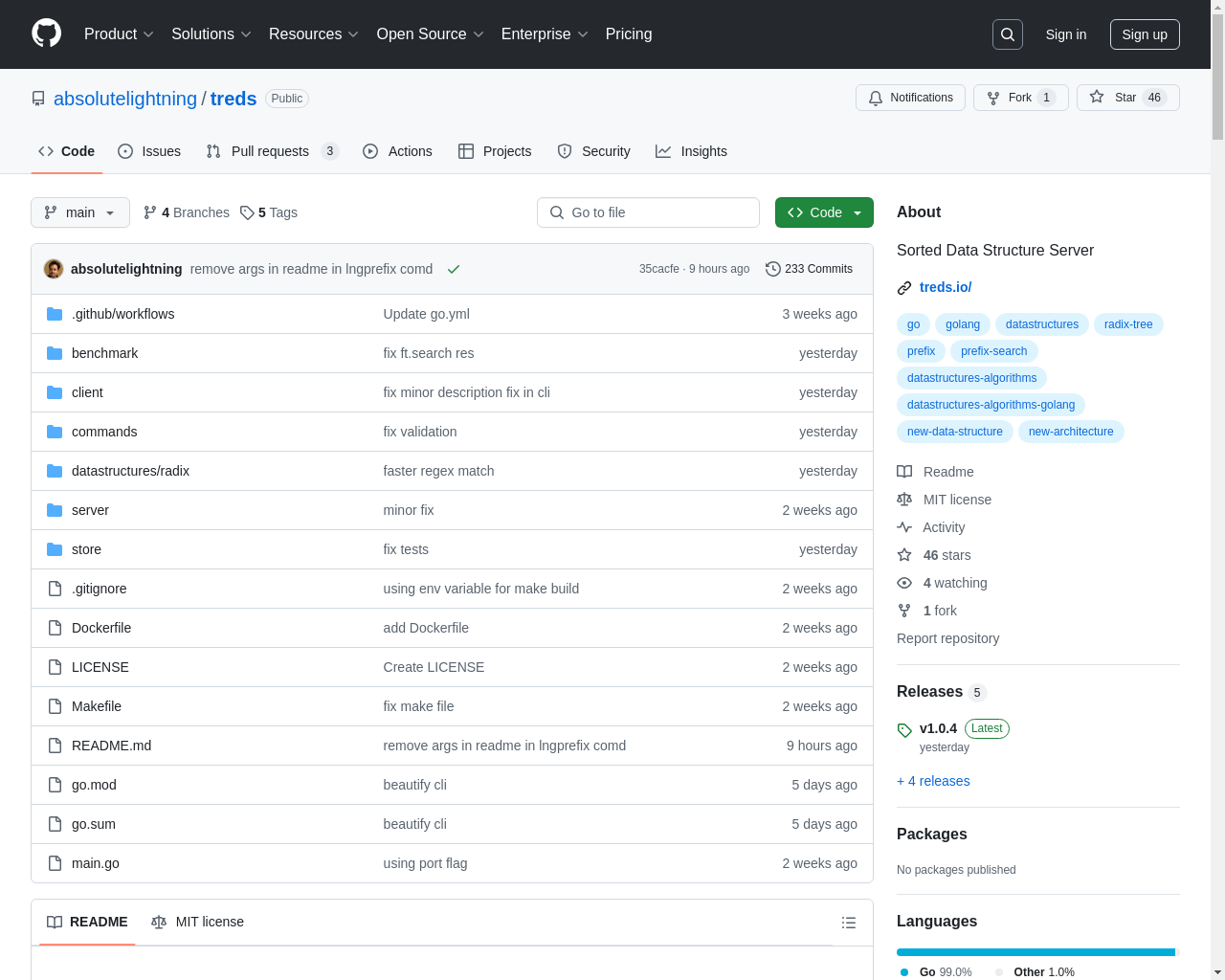Viewport: 1225px width, 980px height.
Task: Open the go.mod file
Action: click(x=94, y=785)
